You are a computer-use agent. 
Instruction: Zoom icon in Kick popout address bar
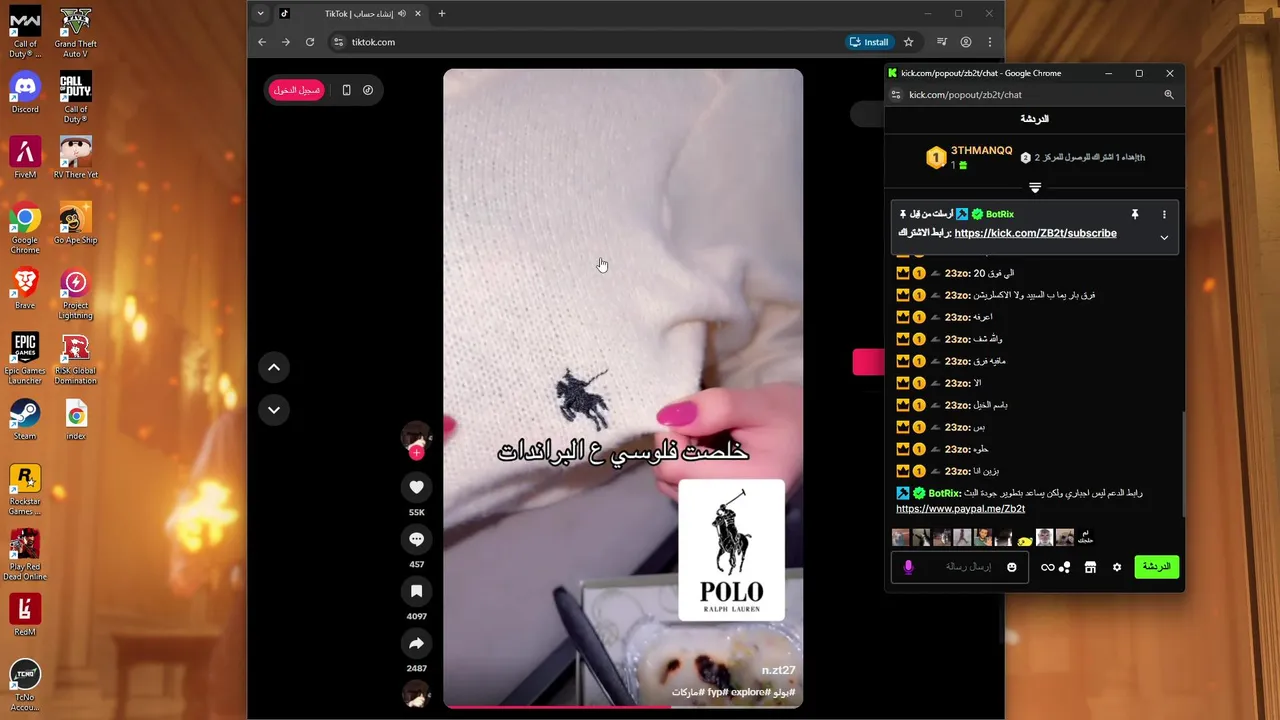click(1168, 95)
